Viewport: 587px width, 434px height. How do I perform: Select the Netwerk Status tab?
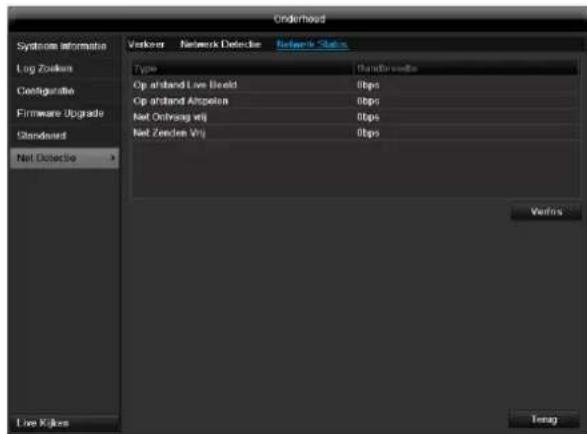tap(312, 45)
